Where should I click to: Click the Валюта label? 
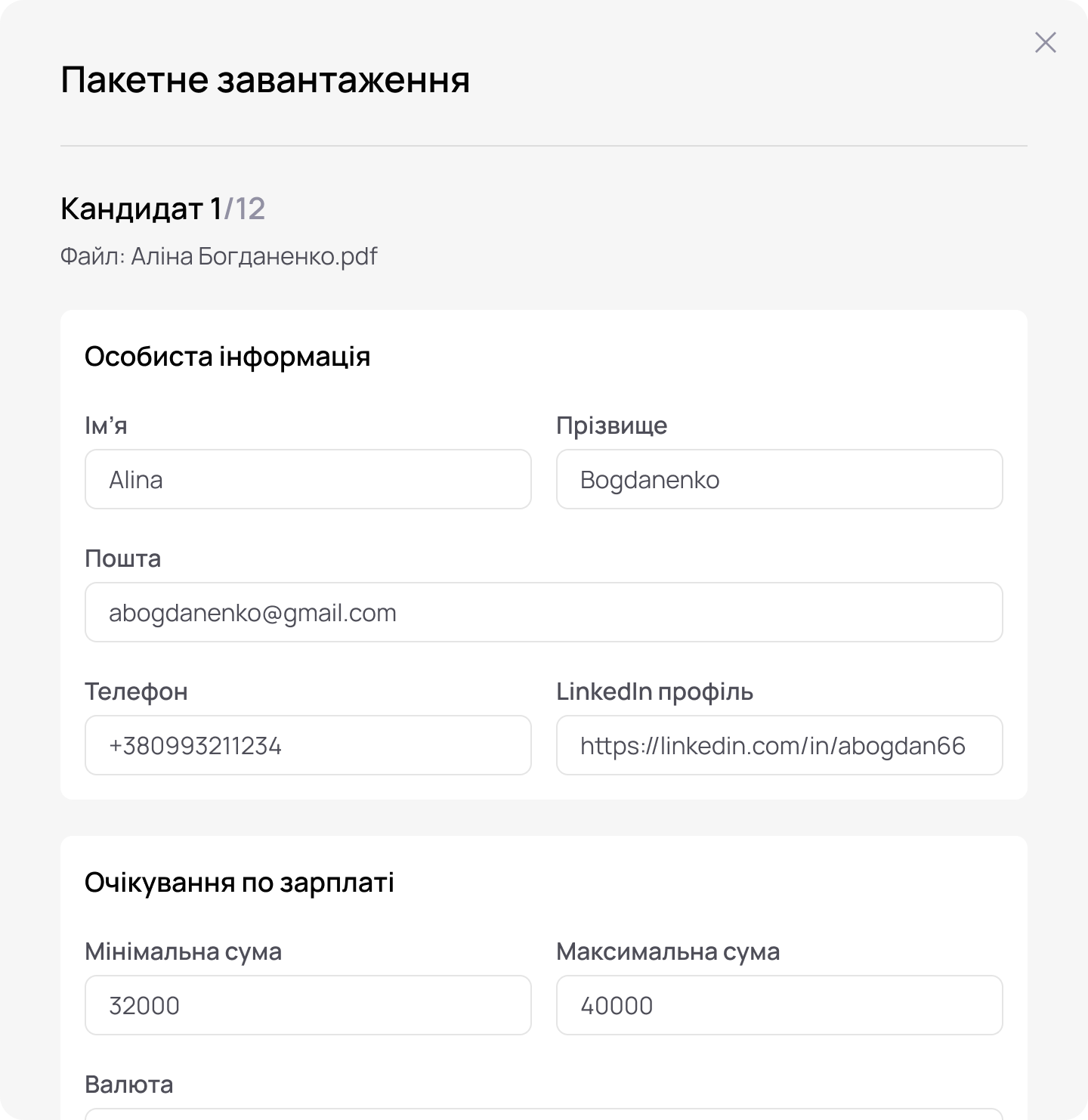point(128,1084)
